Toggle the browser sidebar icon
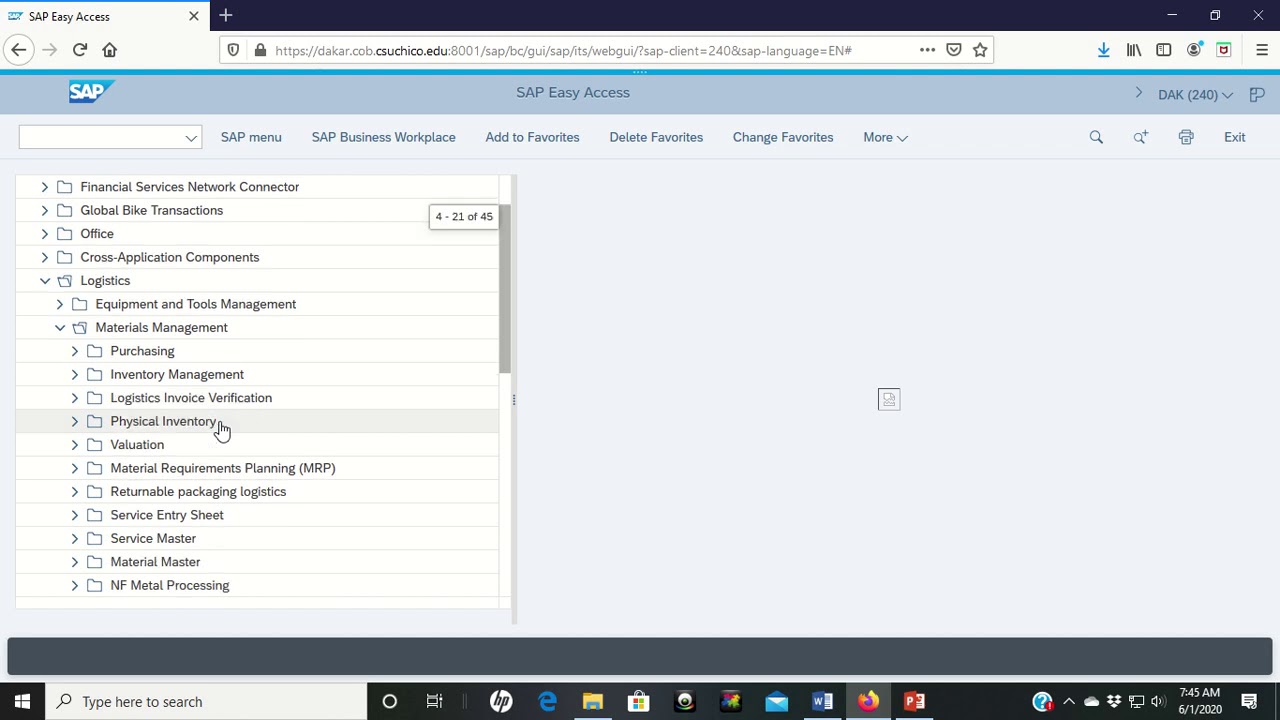Screen dimensions: 1280x720 pyautogui.click(x=1164, y=50)
